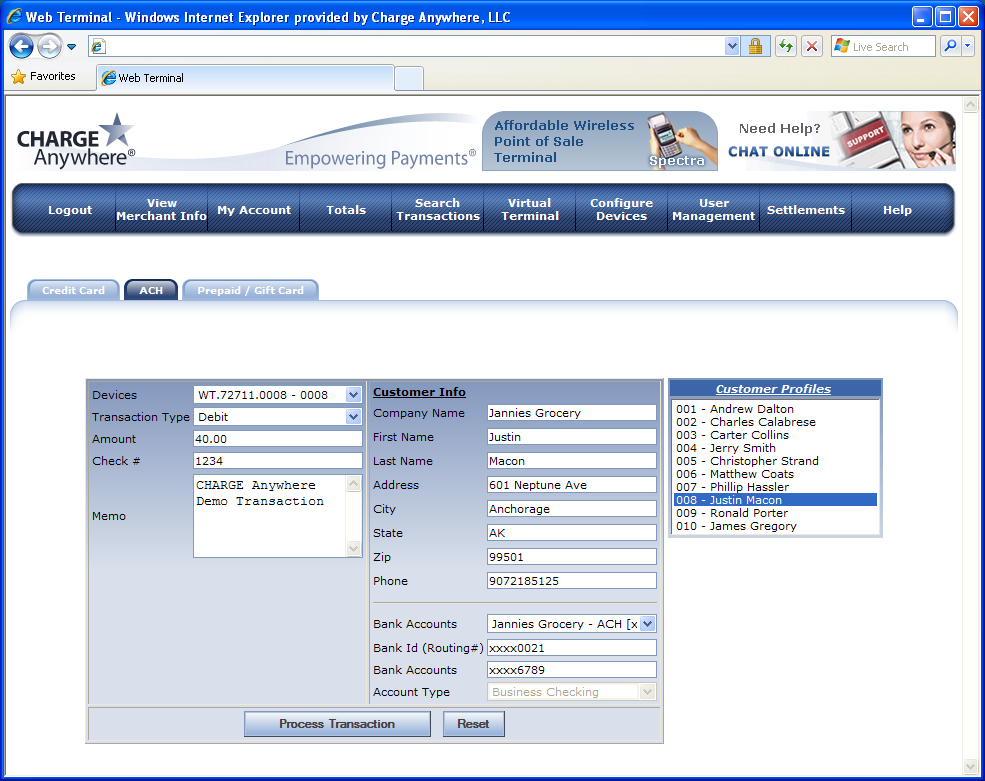Screen dimensions: 985x781
Task: Select customer profile 005 - Christopher Strand
Action: tap(747, 461)
